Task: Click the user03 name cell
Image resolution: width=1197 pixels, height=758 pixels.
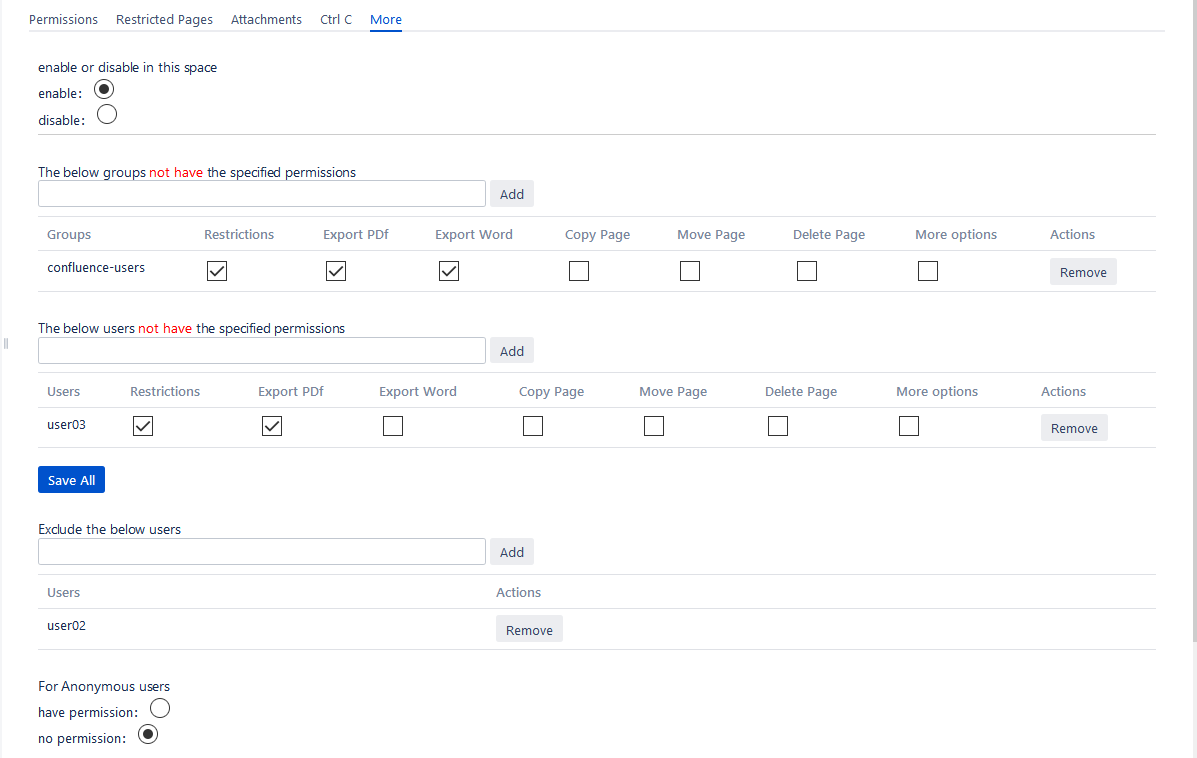Action: [x=66, y=424]
